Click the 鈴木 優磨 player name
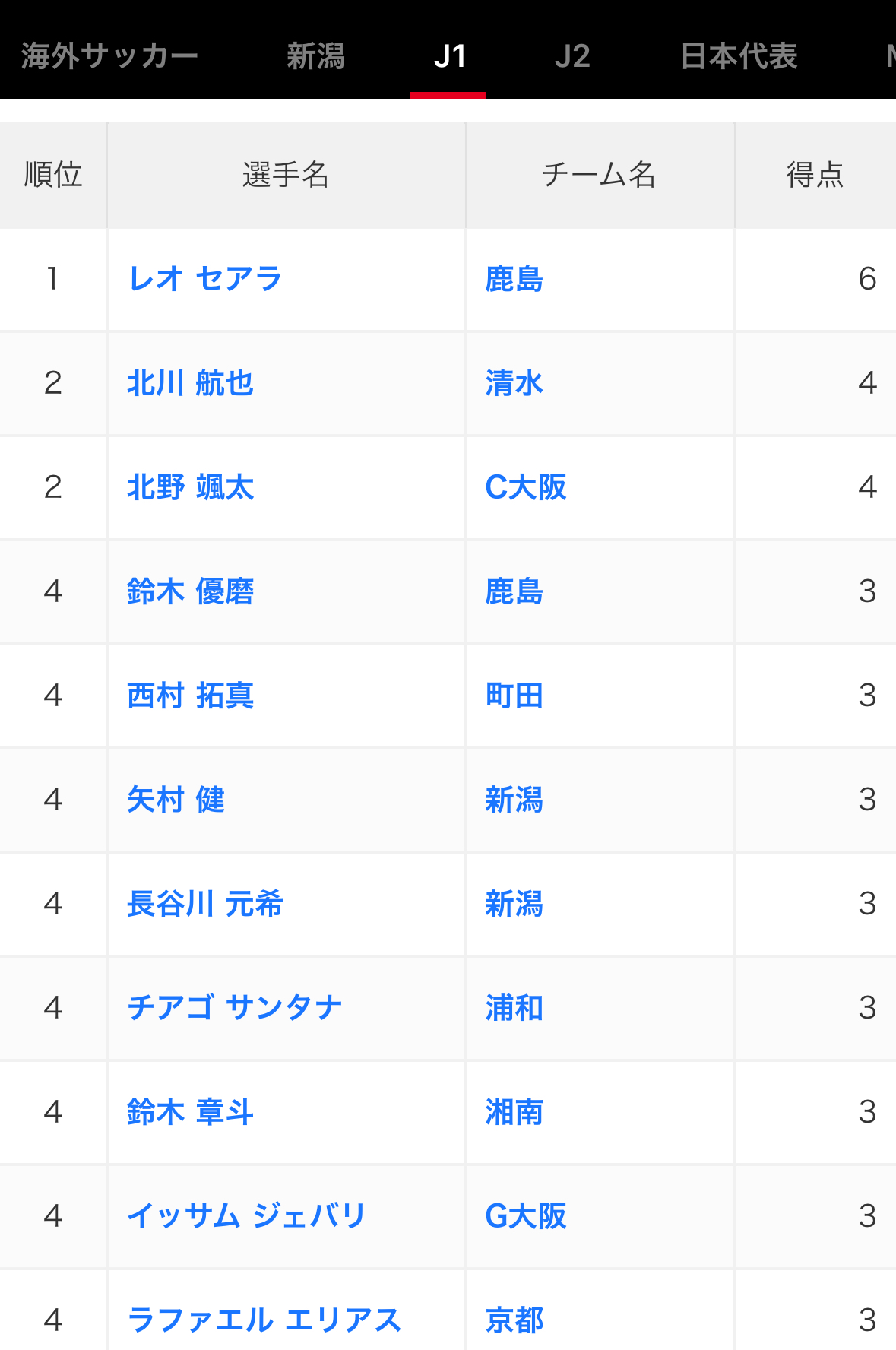 pyautogui.click(x=190, y=591)
